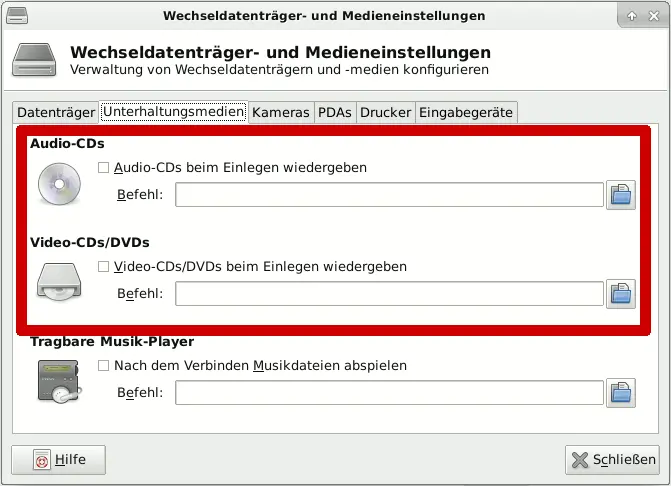Go to the Eingabegeräte tab
This screenshot has width=671, height=486.
[x=465, y=112]
